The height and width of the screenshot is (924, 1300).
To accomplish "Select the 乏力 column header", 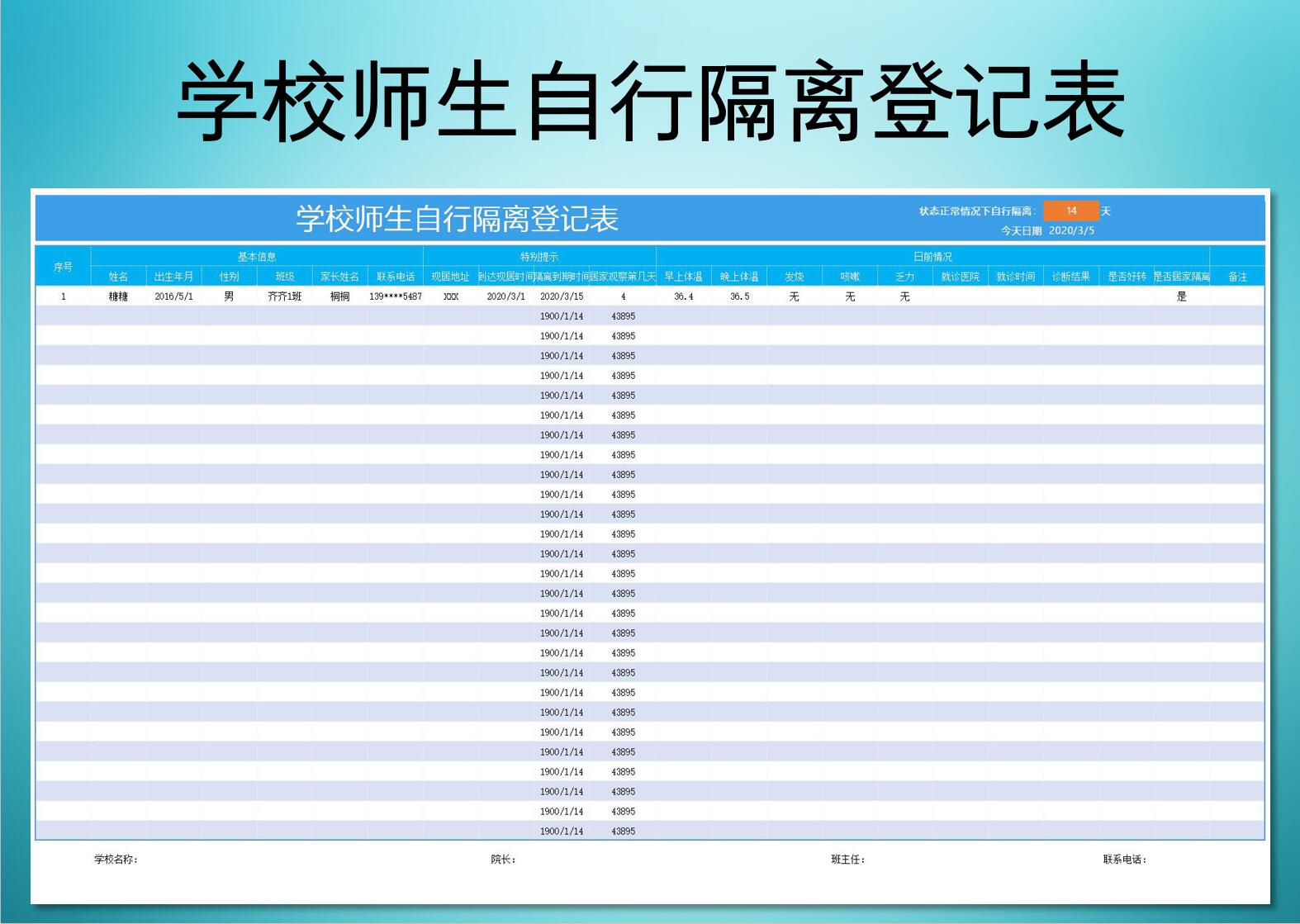I will coord(905,277).
